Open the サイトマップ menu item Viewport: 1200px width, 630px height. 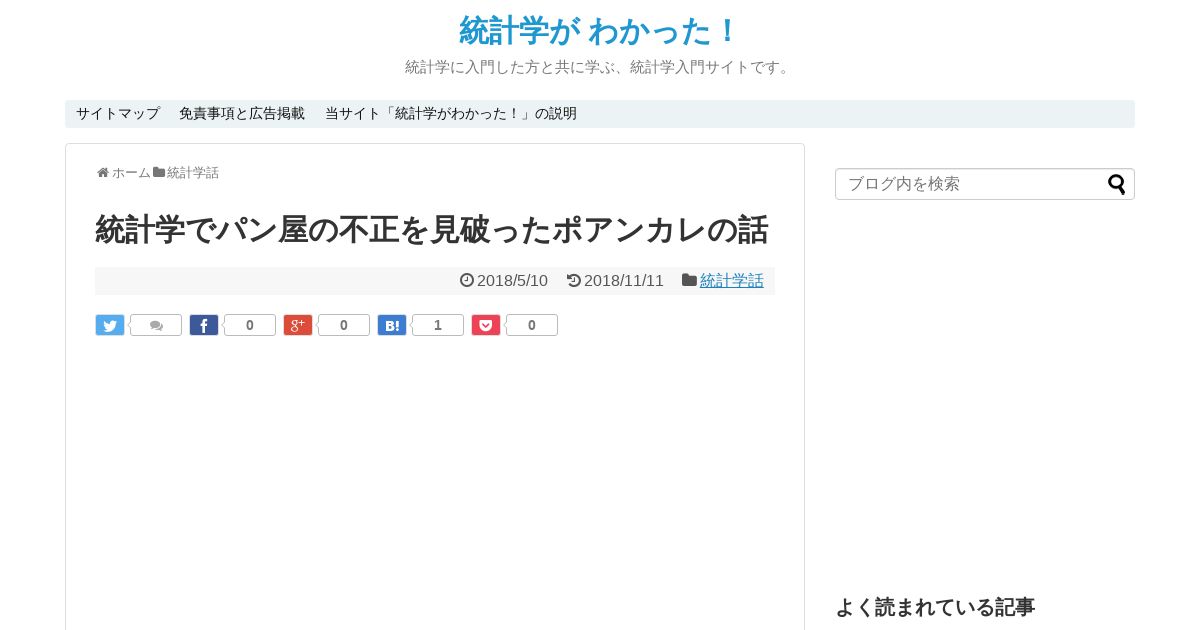(118, 114)
